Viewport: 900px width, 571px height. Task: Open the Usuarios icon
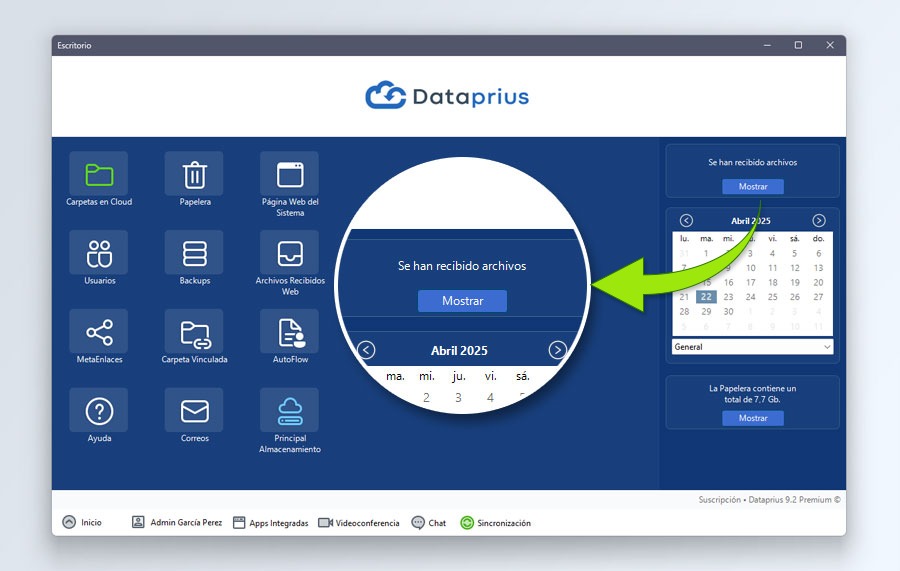click(x=99, y=253)
